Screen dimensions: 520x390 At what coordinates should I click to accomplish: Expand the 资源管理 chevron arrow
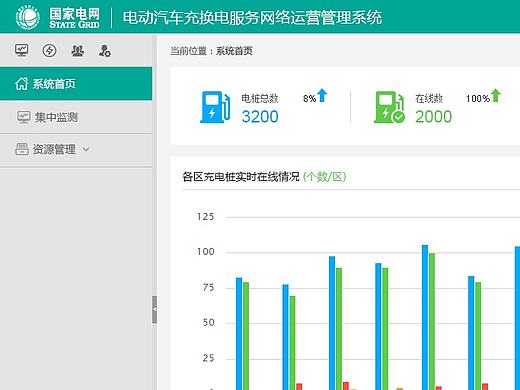[86, 150]
